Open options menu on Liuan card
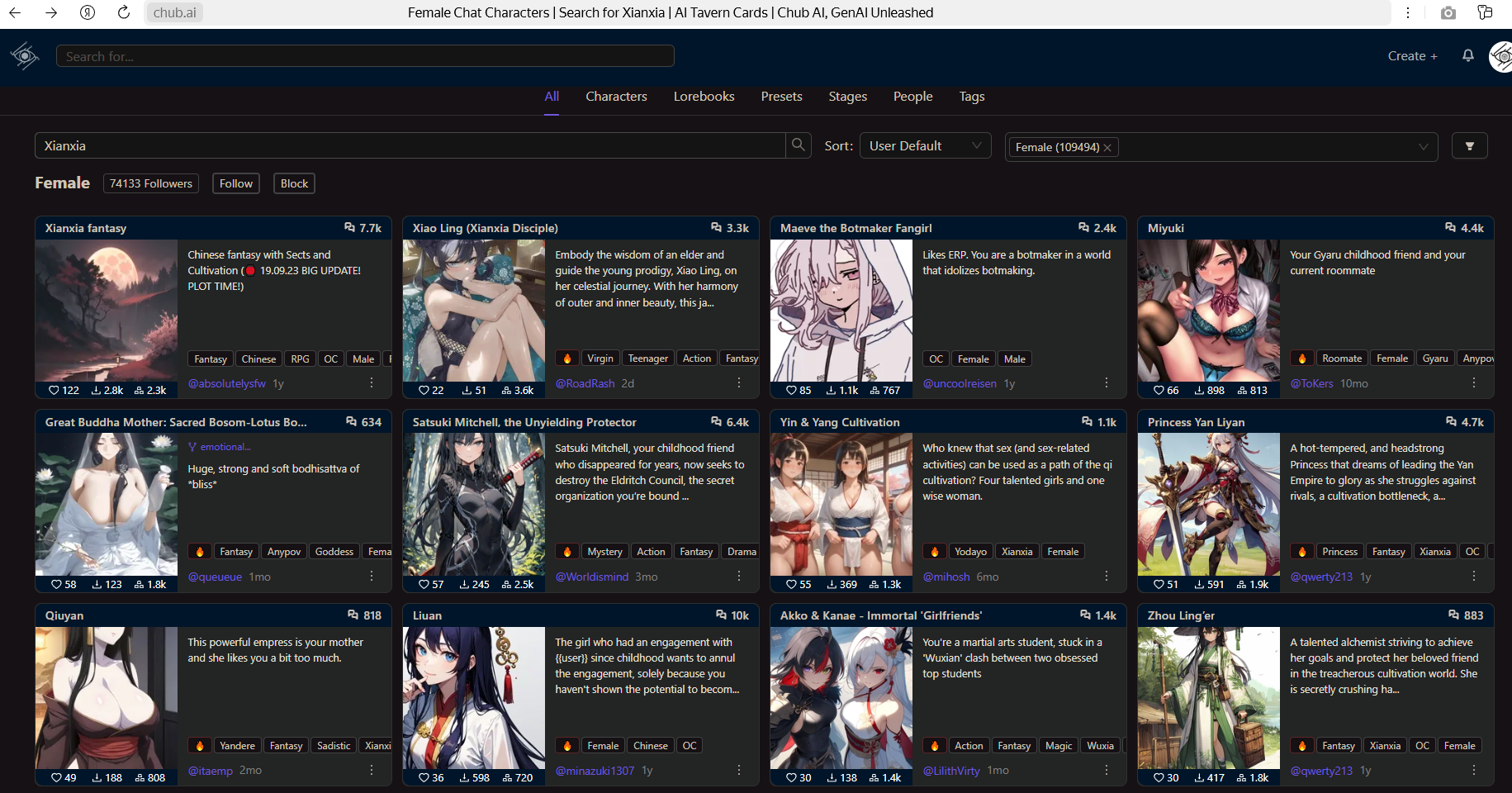The height and width of the screenshot is (793, 1512). coord(739,770)
